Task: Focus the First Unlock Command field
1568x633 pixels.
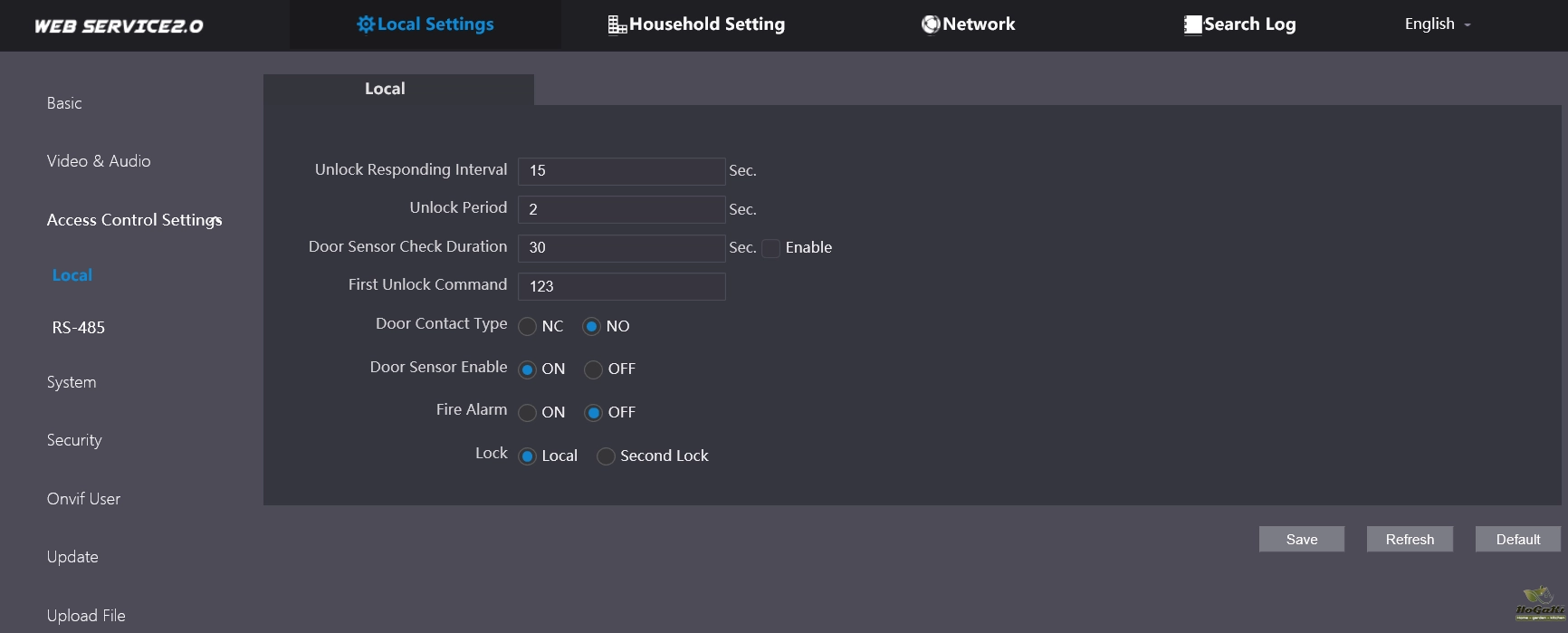Action: coord(621,286)
